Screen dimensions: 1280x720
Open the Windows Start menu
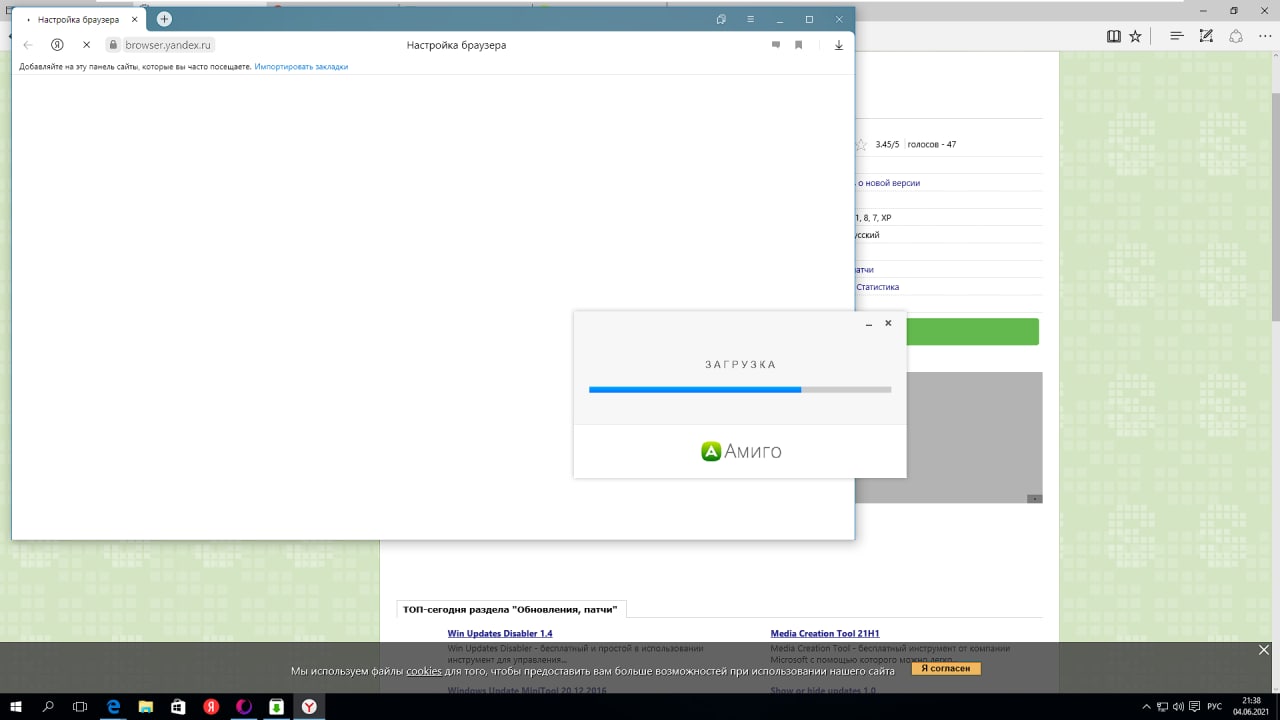pos(16,706)
